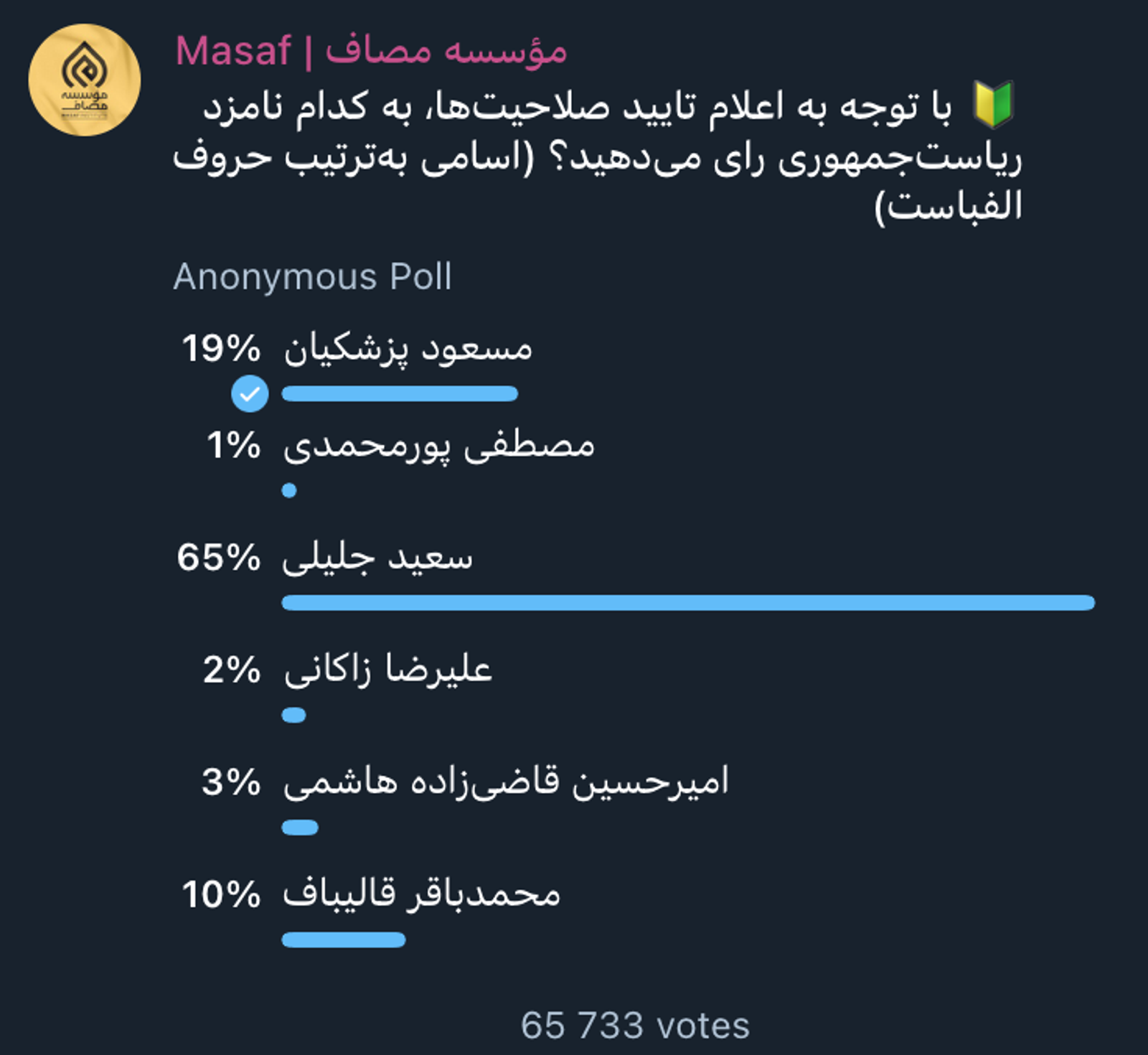Select the مصطفی پورمحمدی poll option

(x=438, y=446)
